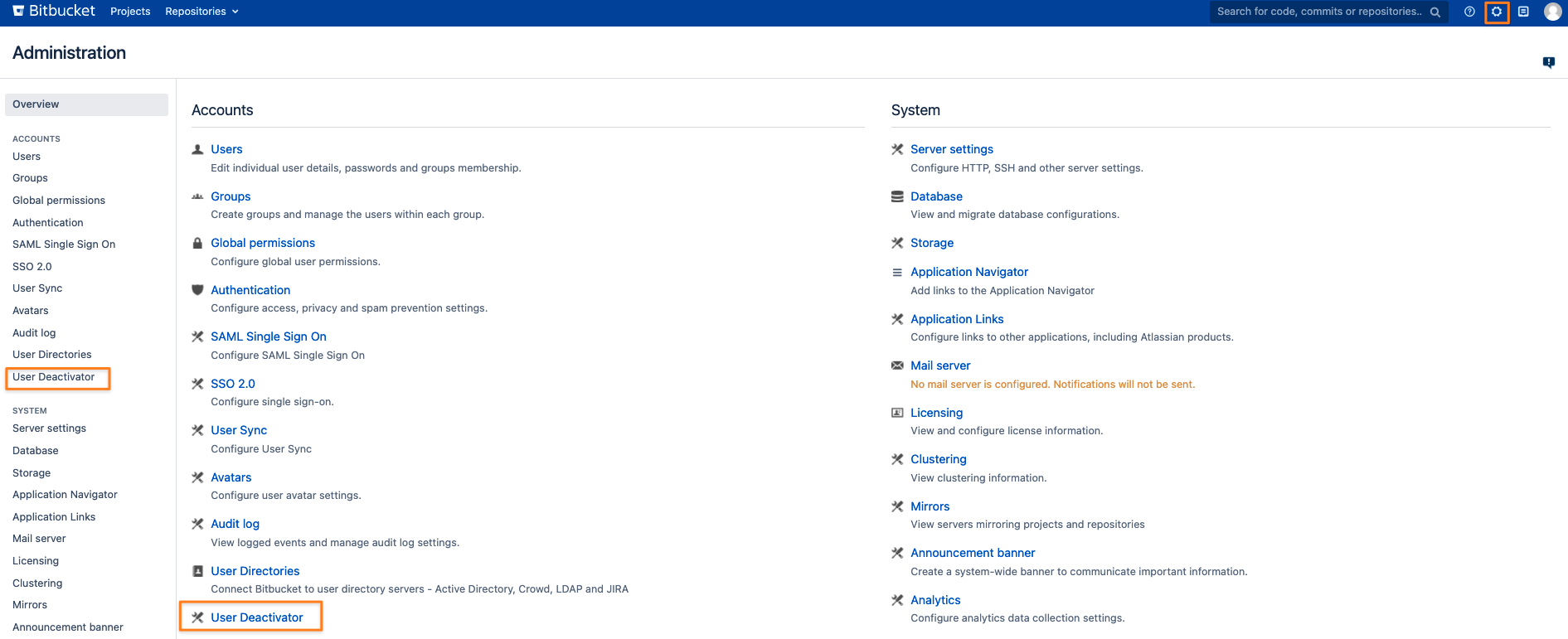Open the user profile avatar
This screenshot has width=1568, height=639.
coord(1553,12)
